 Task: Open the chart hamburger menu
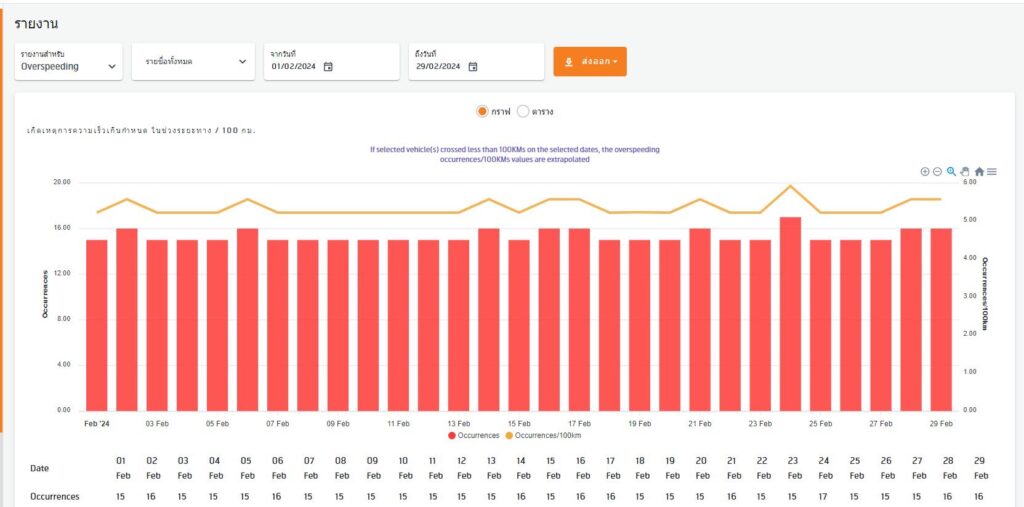click(x=992, y=172)
